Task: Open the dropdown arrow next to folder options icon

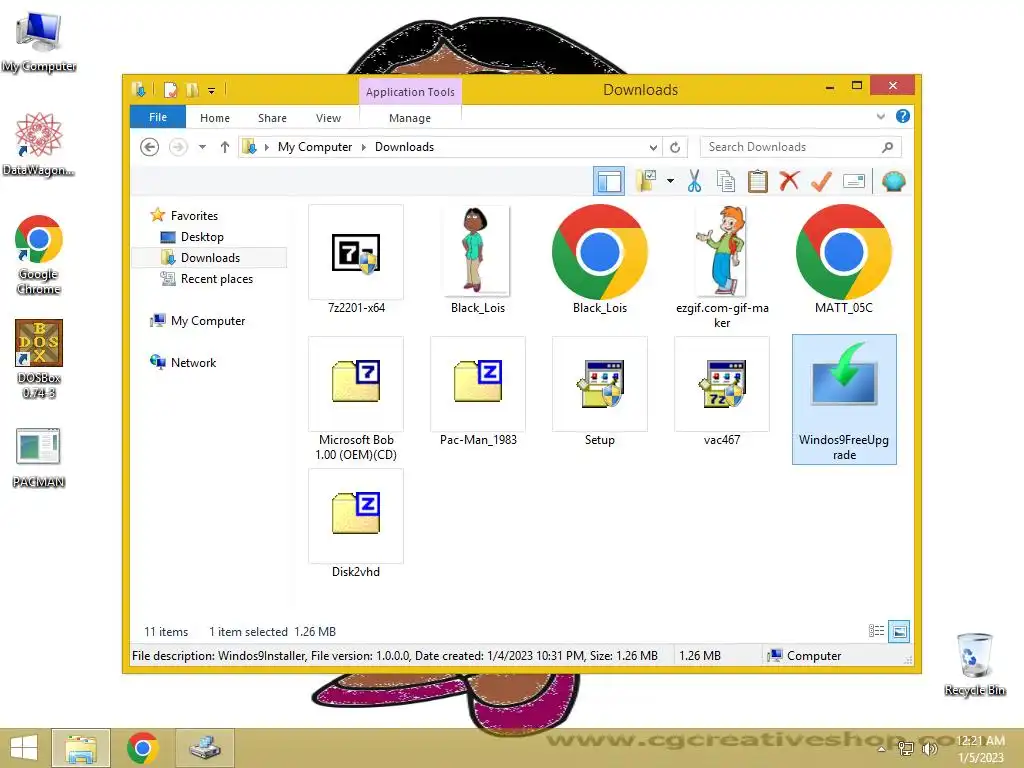Action: coord(670,181)
